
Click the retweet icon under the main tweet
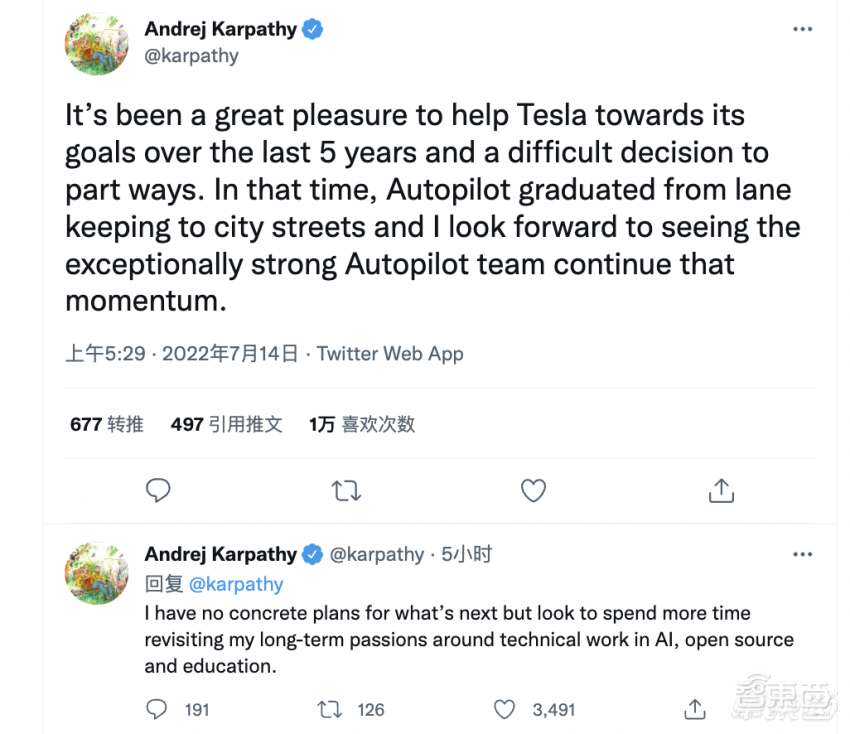pyautogui.click(x=346, y=491)
